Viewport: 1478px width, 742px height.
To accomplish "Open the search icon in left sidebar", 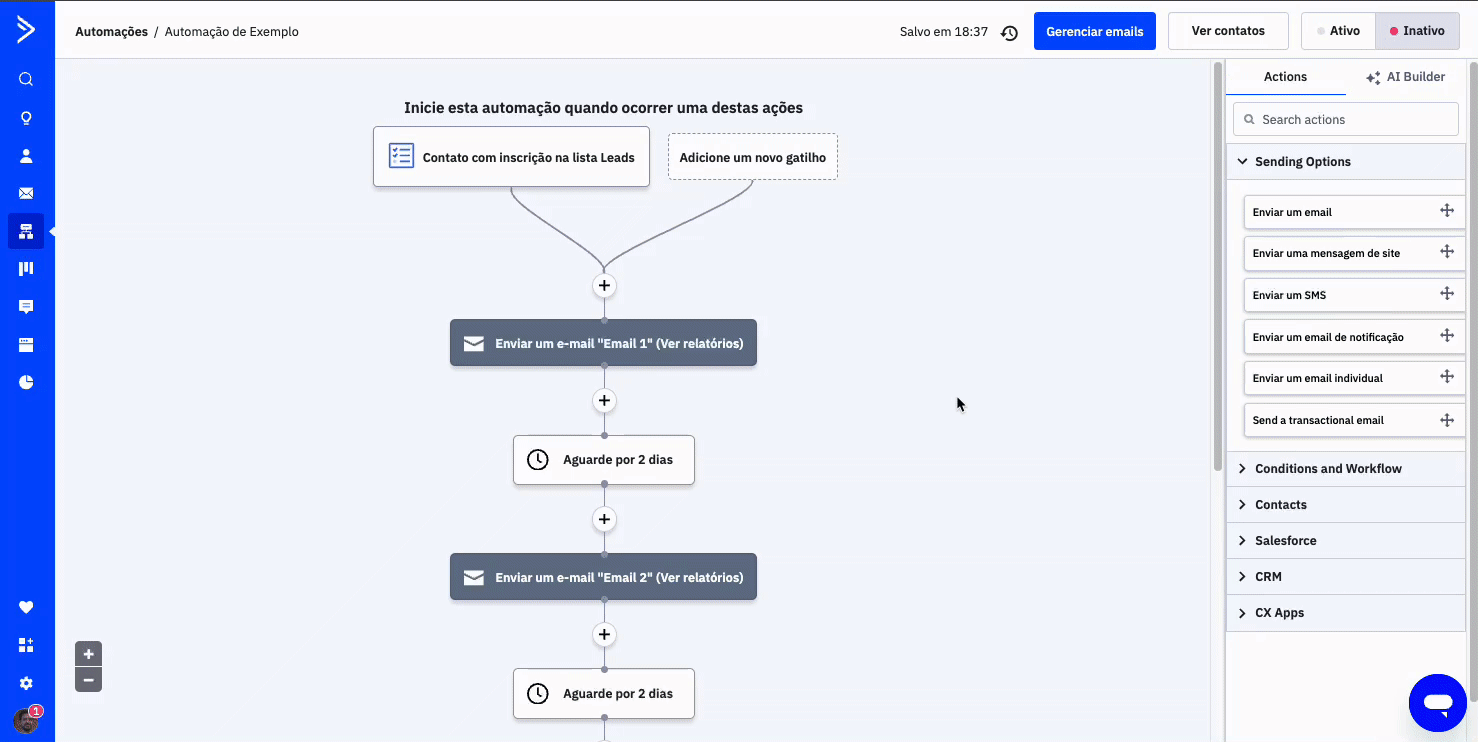I will pyautogui.click(x=26, y=80).
